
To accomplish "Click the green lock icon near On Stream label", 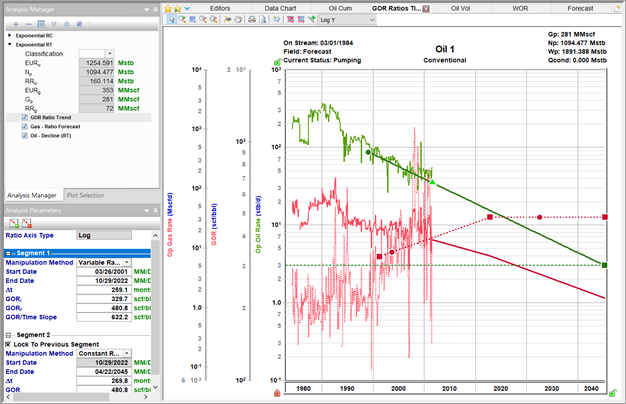I will pyautogui.click(x=277, y=62).
